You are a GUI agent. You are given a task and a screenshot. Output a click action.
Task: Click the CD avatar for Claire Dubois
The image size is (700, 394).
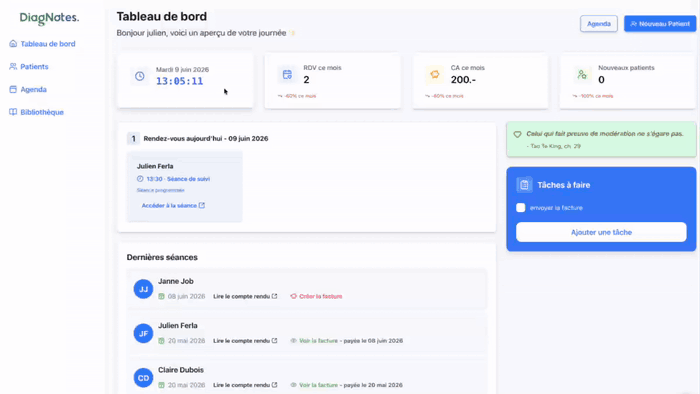143,377
